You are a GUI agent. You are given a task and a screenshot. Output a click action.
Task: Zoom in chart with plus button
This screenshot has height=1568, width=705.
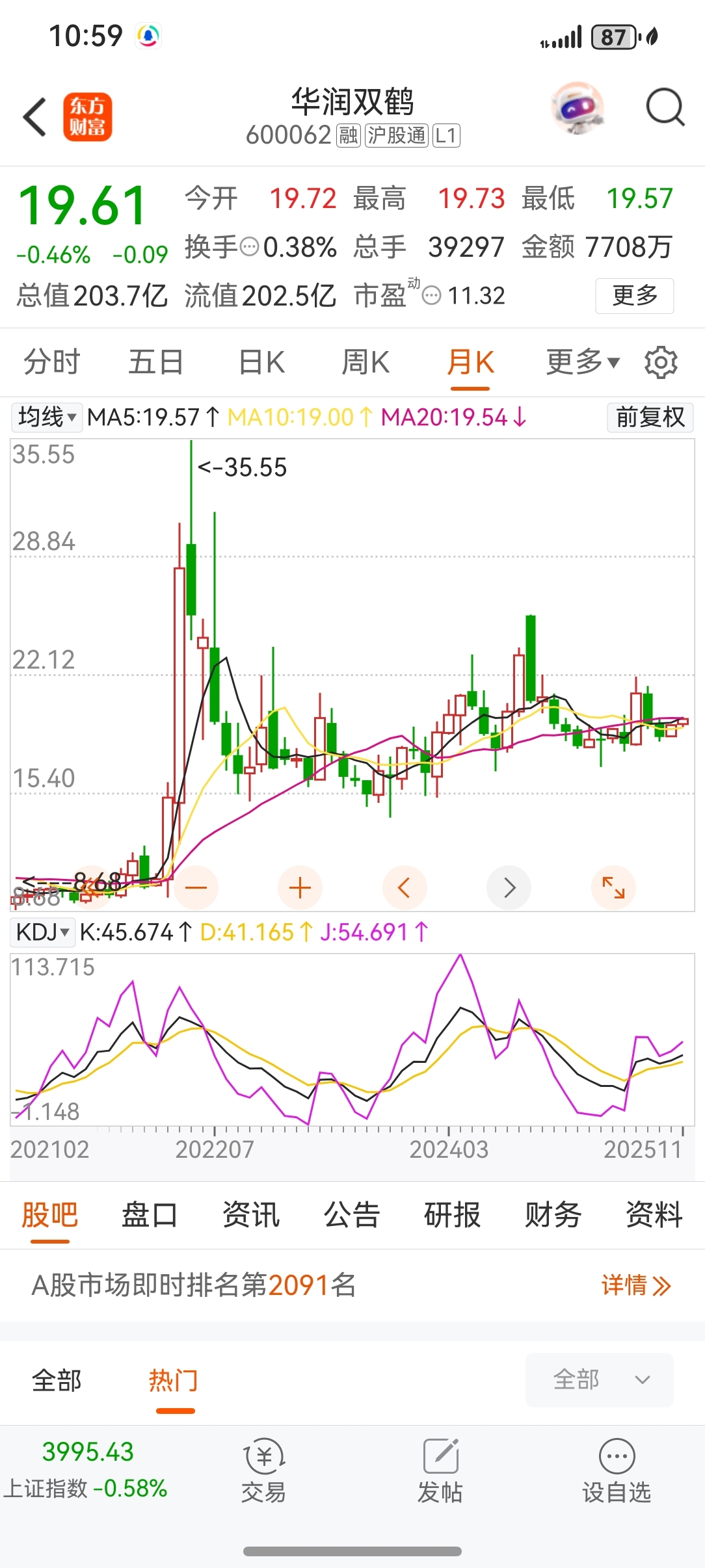[x=300, y=887]
